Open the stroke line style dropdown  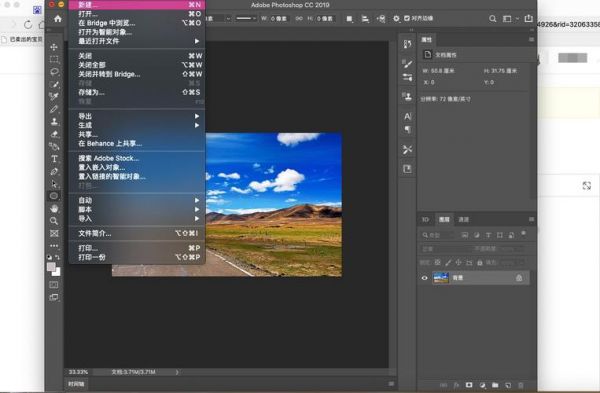tap(246, 18)
